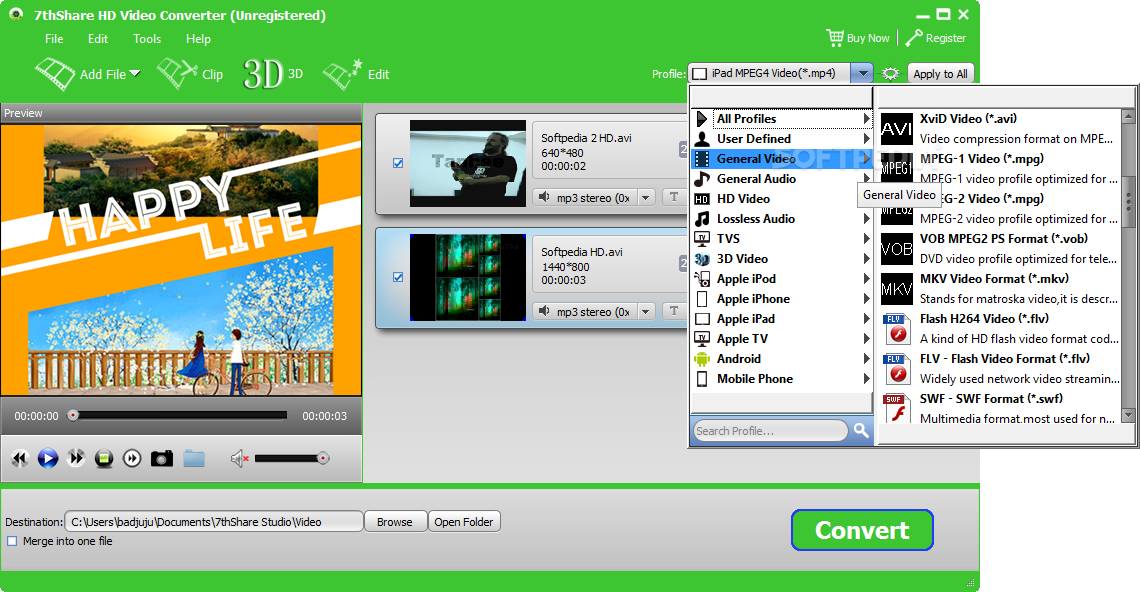Viewport: 1140px width, 592px height.
Task: Select FLV - Flash Video Format profile
Action: pos(1000,369)
